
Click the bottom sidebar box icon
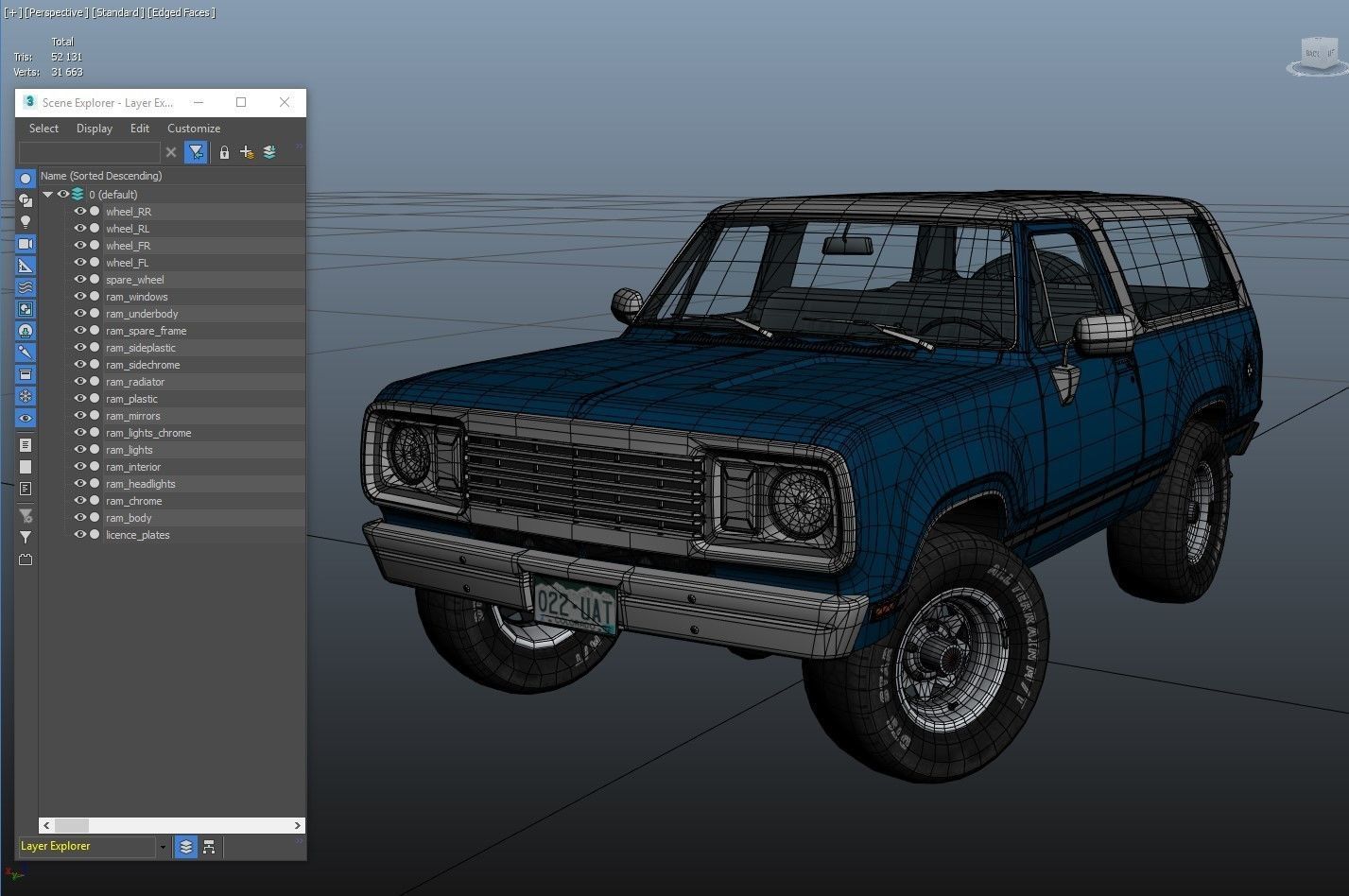pyautogui.click(x=26, y=560)
